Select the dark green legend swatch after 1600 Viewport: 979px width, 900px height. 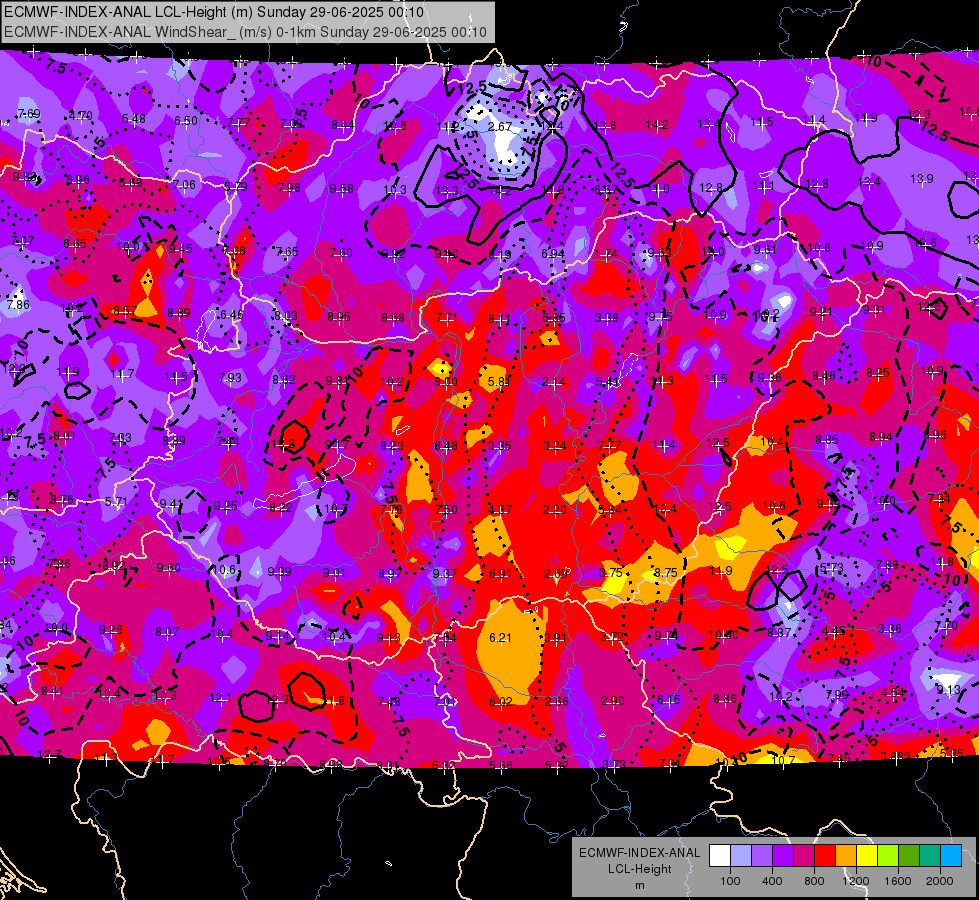[x=909, y=856]
